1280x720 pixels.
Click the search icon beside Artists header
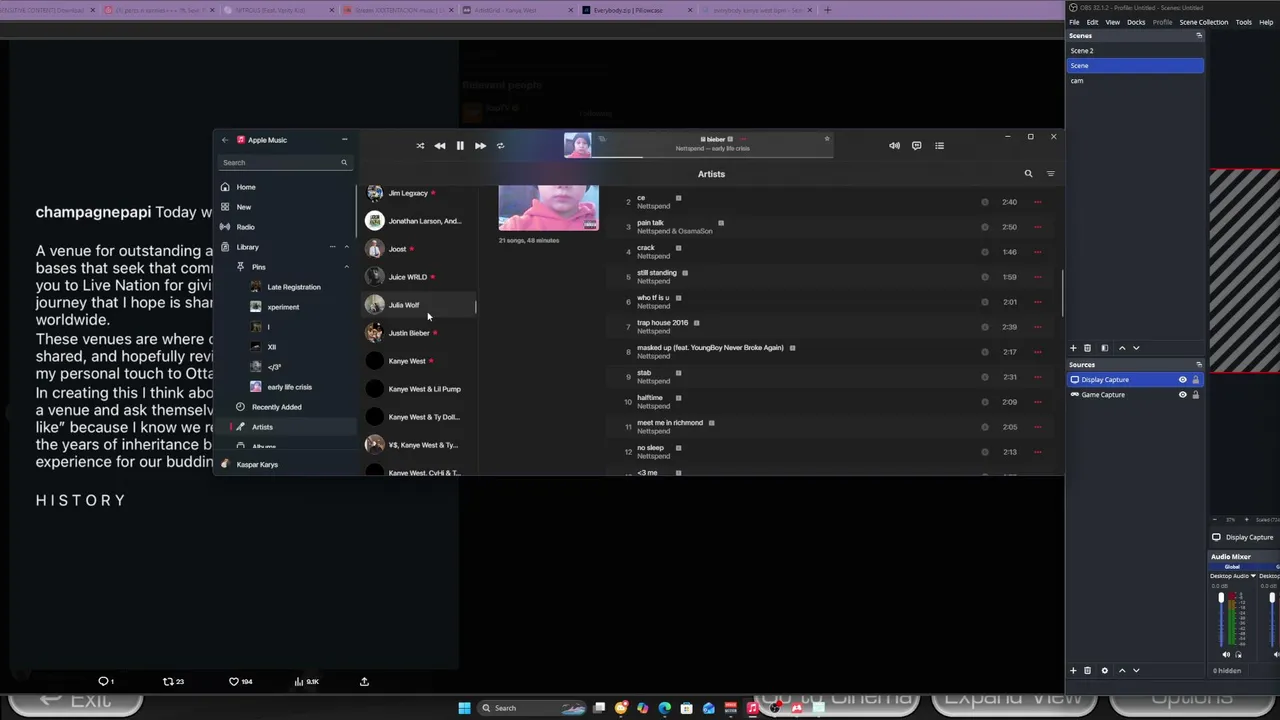pos(1028,174)
